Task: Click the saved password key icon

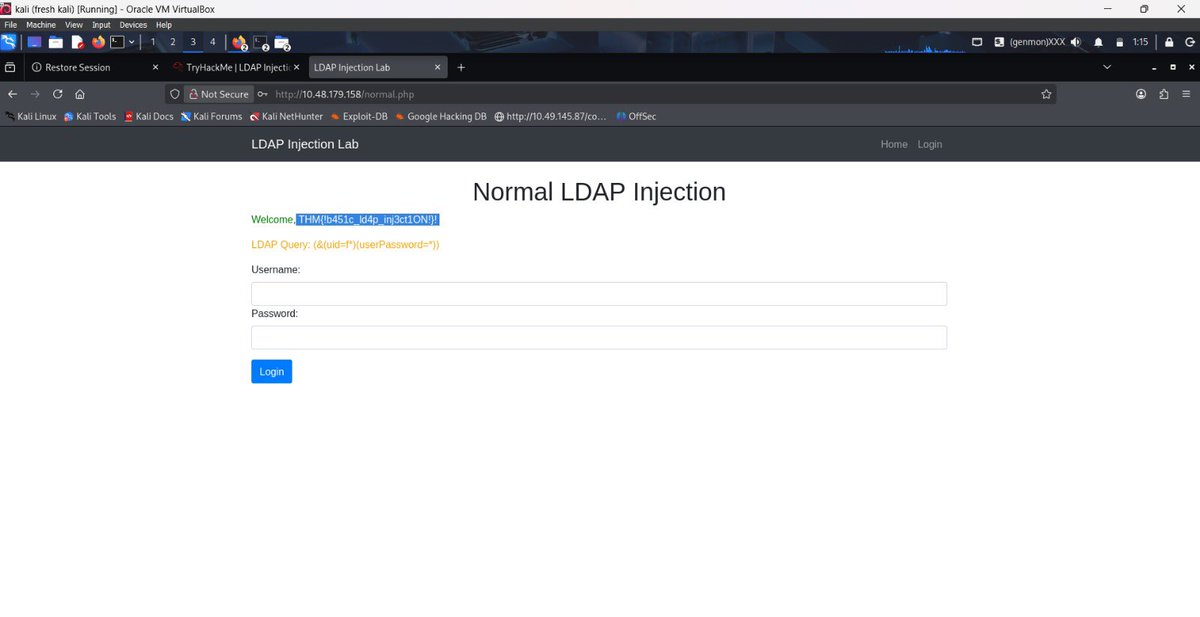Action: click(263, 94)
